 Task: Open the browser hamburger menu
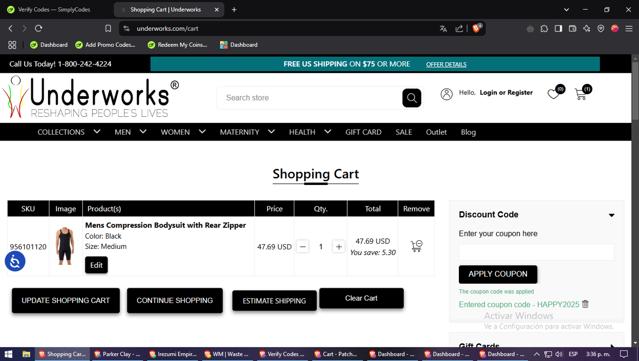[629, 29]
